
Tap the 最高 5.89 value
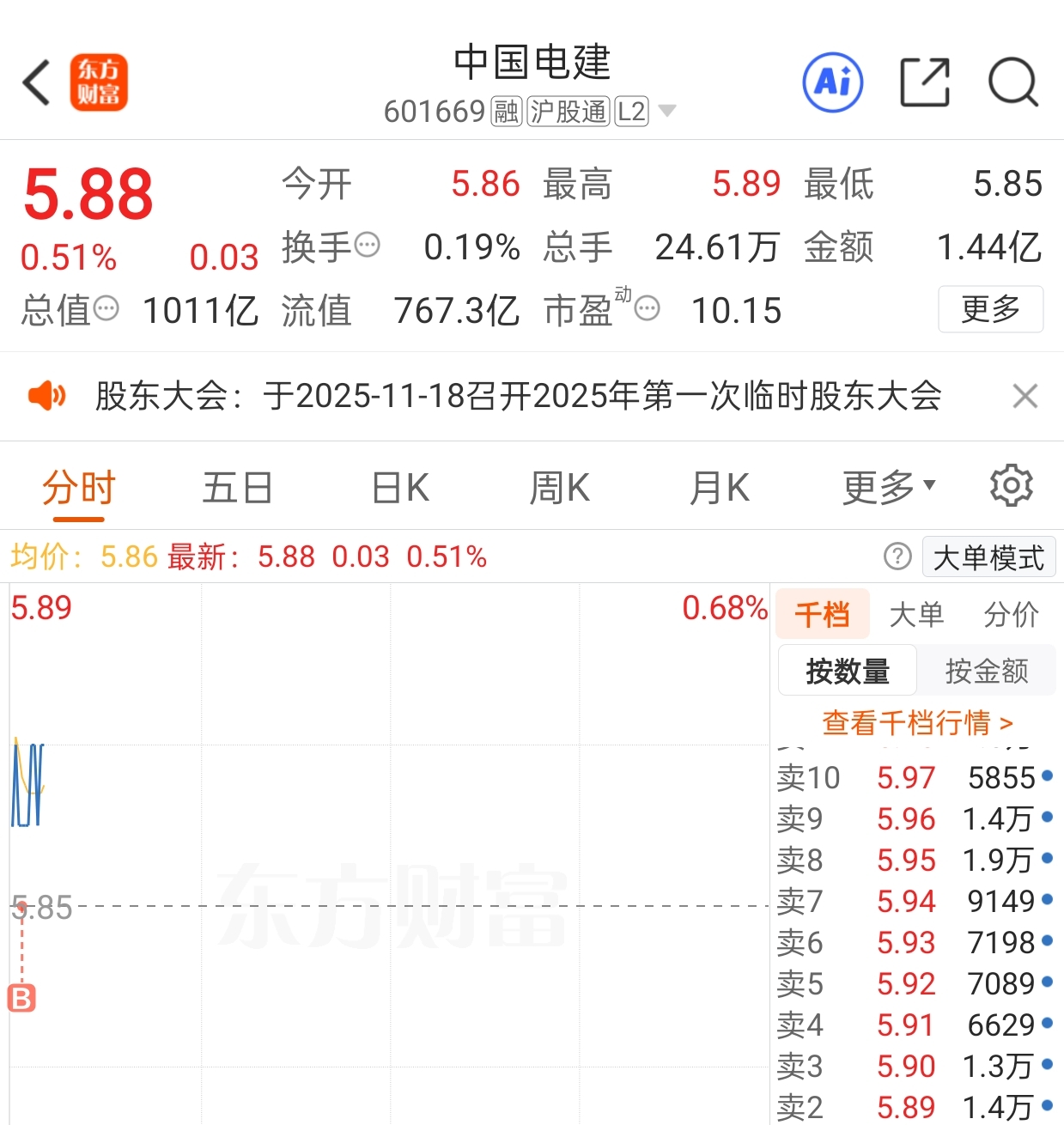coord(746,184)
